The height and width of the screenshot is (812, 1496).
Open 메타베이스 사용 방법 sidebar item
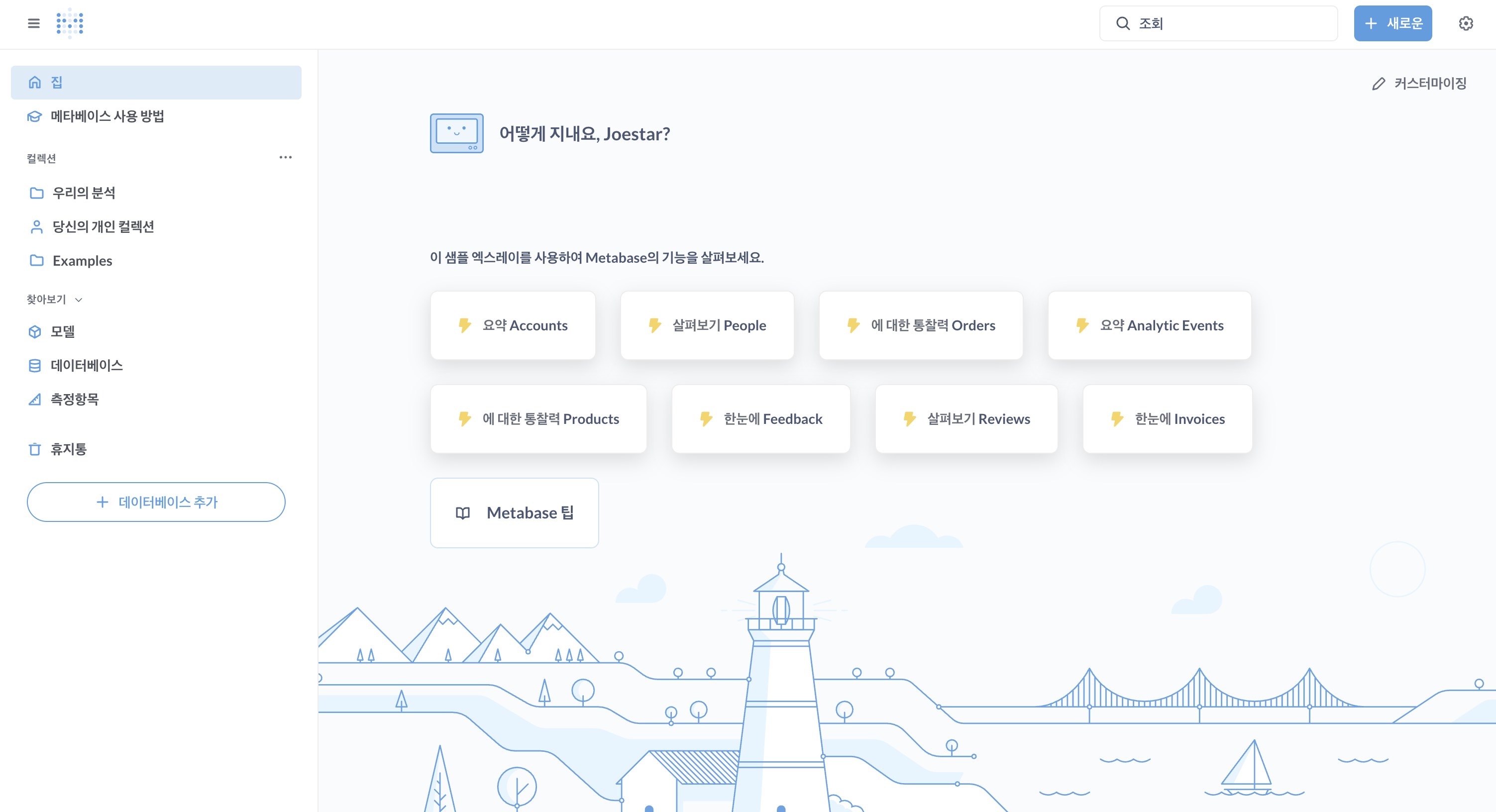click(107, 116)
